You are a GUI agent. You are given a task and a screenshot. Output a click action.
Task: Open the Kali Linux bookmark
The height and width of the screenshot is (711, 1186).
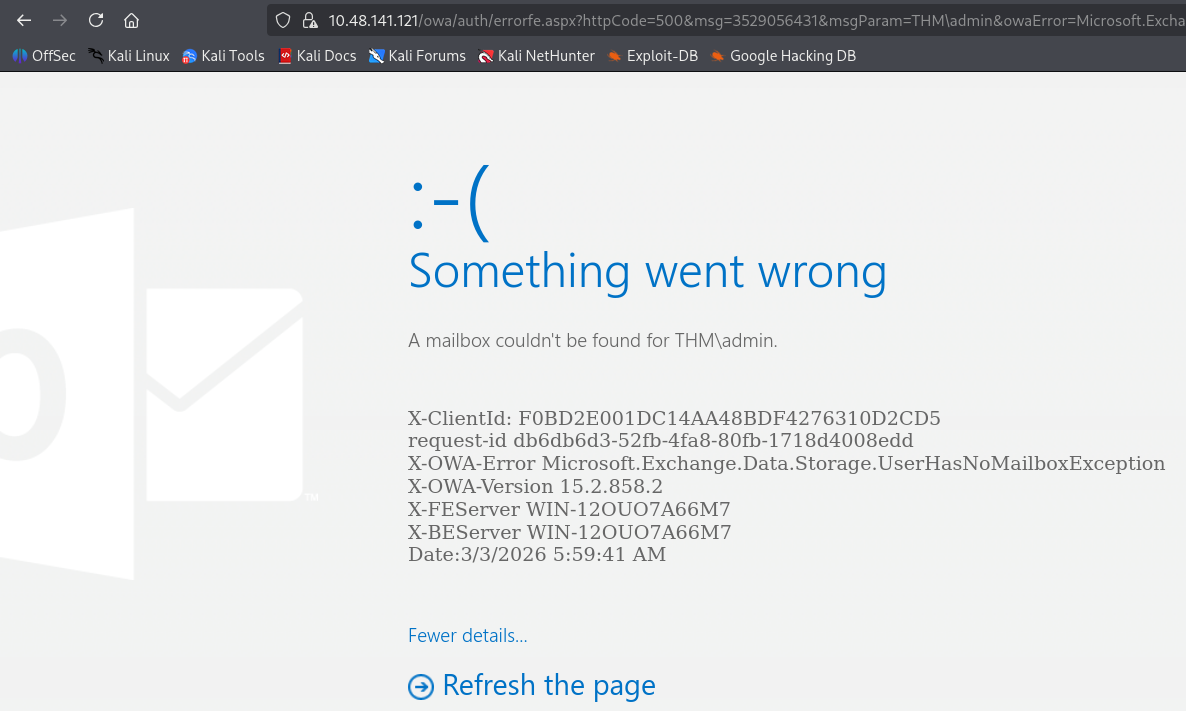(x=129, y=56)
